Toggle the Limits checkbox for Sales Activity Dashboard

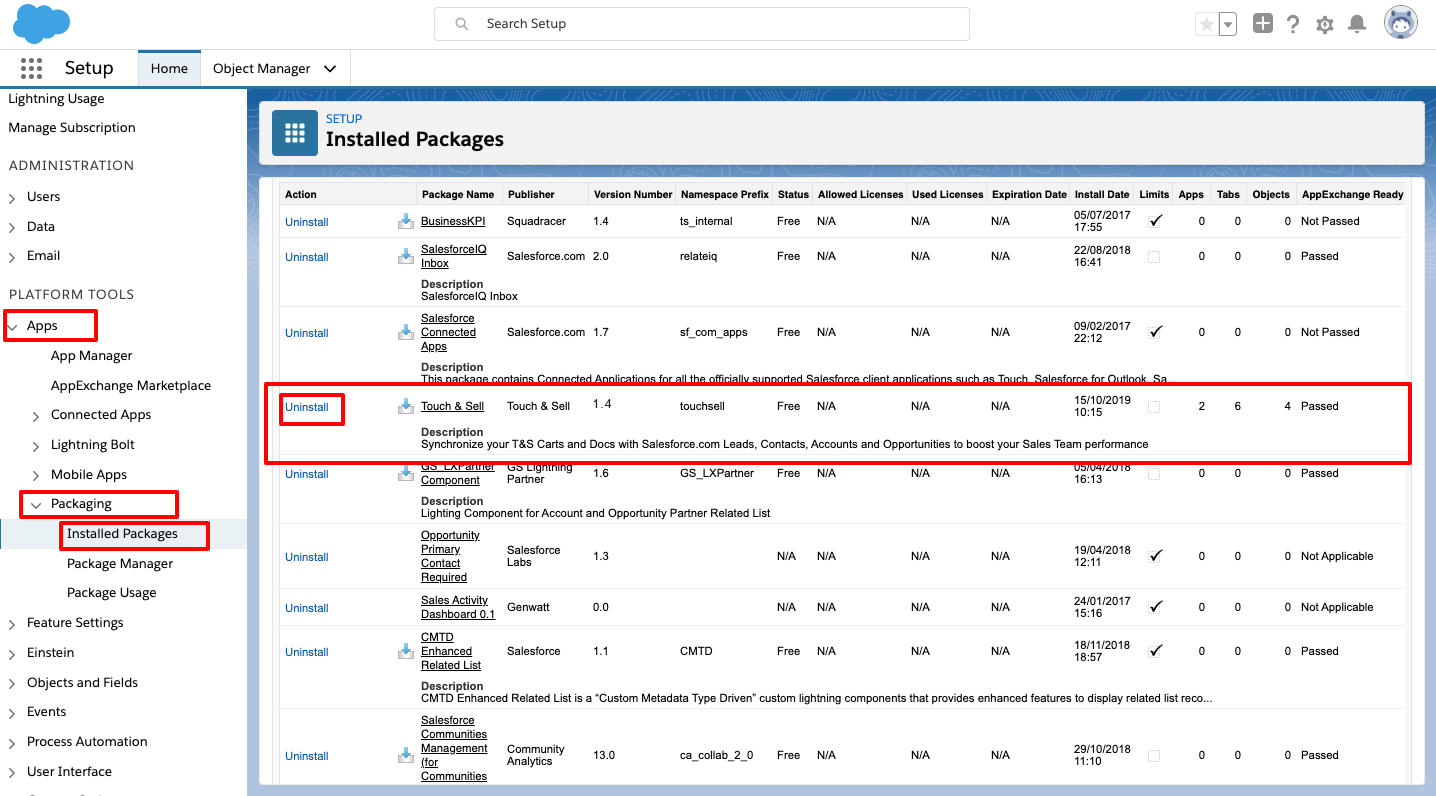(x=1155, y=607)
